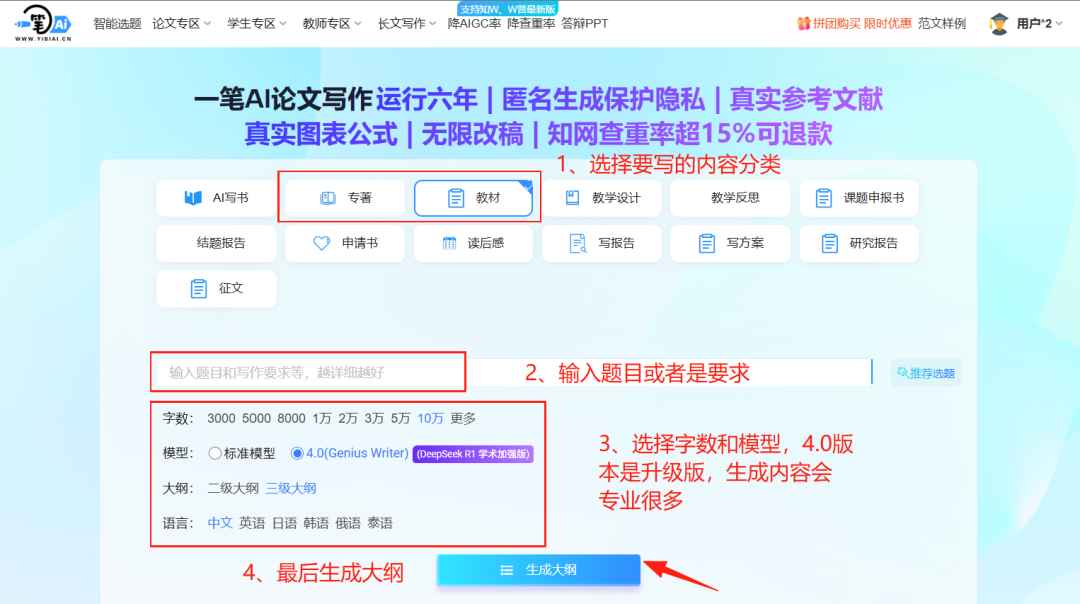1080x604 pixels.
Task: Set word count to 5000
Action: [256, 419]
